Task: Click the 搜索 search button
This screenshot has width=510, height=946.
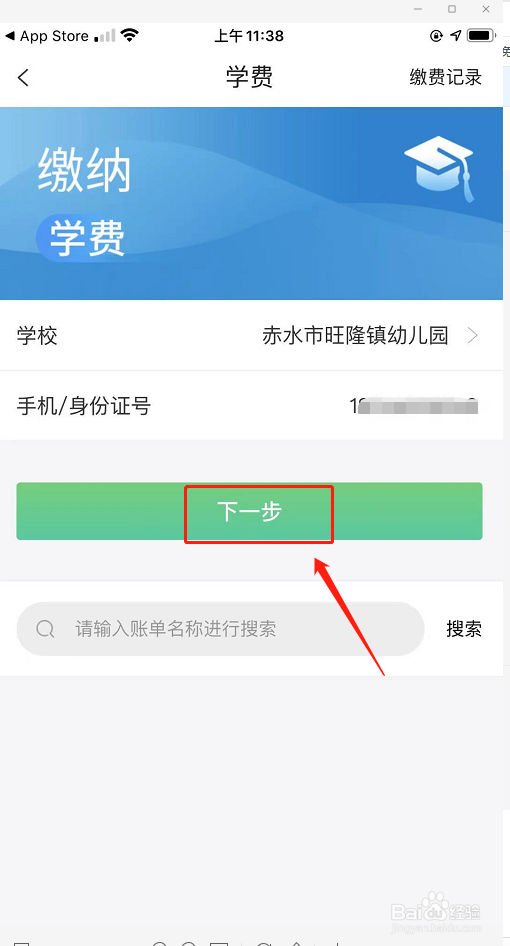Action: tap(464, 629)
